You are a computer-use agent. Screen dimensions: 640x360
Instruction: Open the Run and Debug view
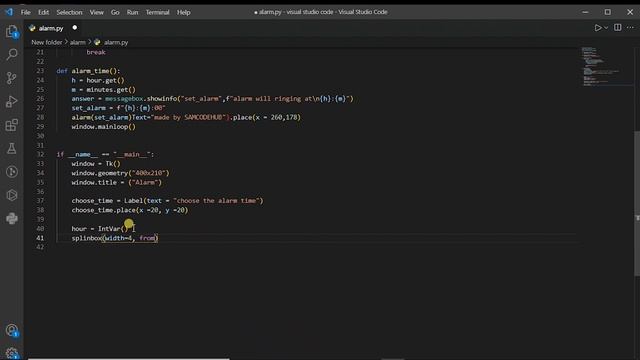coord(11,101)
